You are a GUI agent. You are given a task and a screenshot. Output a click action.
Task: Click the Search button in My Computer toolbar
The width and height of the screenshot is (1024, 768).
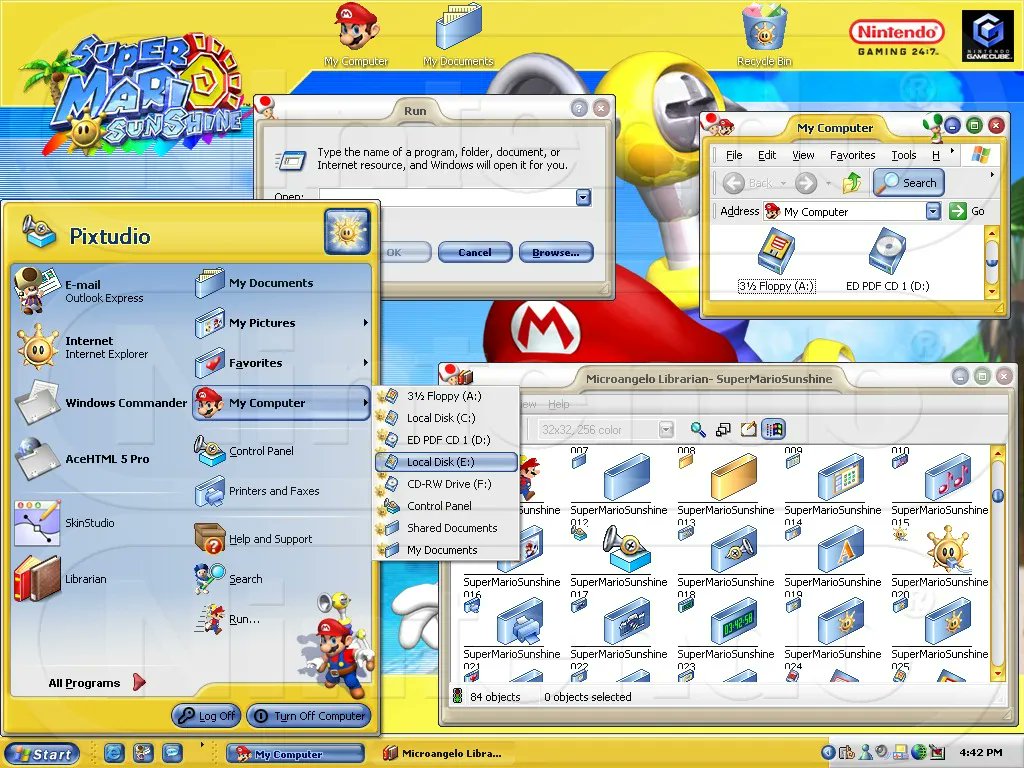(x=908, y=183)
